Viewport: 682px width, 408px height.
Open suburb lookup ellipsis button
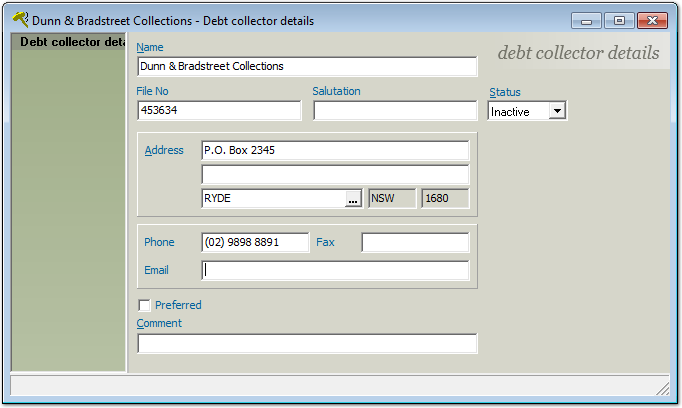353,199
